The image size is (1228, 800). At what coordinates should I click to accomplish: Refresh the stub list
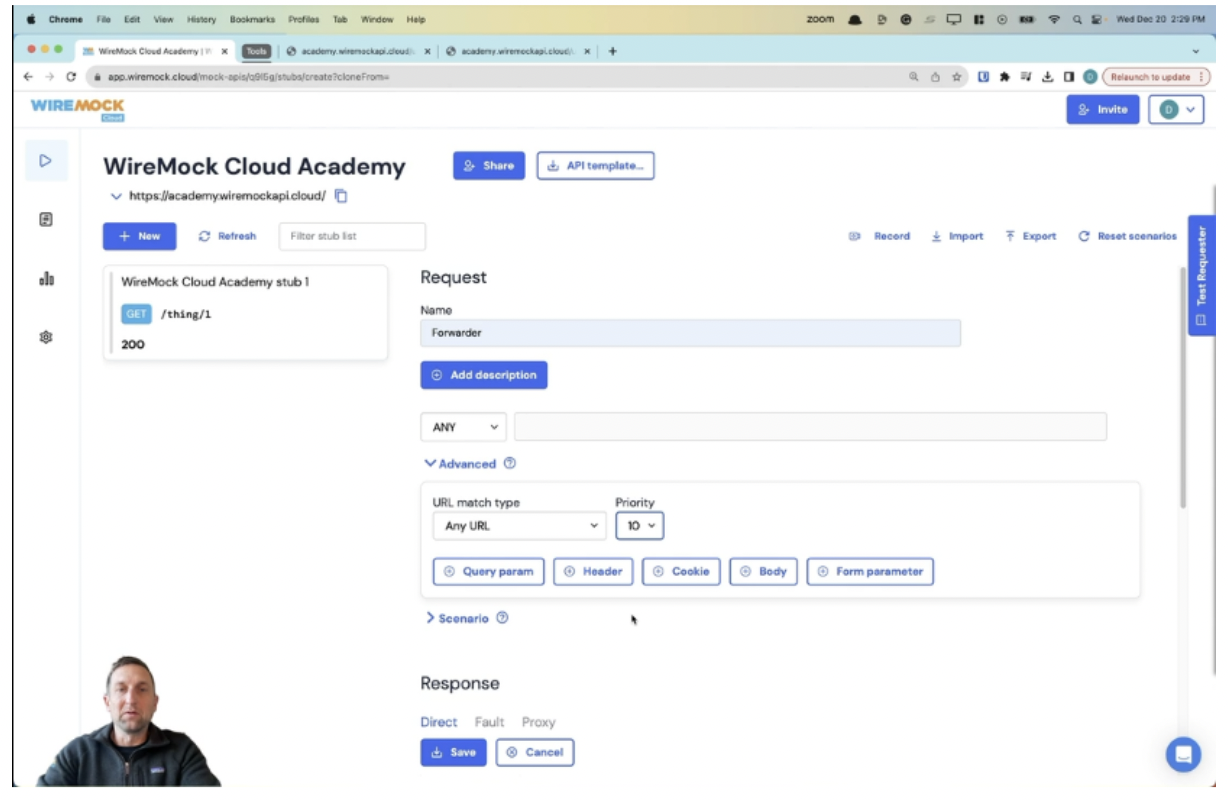(227, 236)
